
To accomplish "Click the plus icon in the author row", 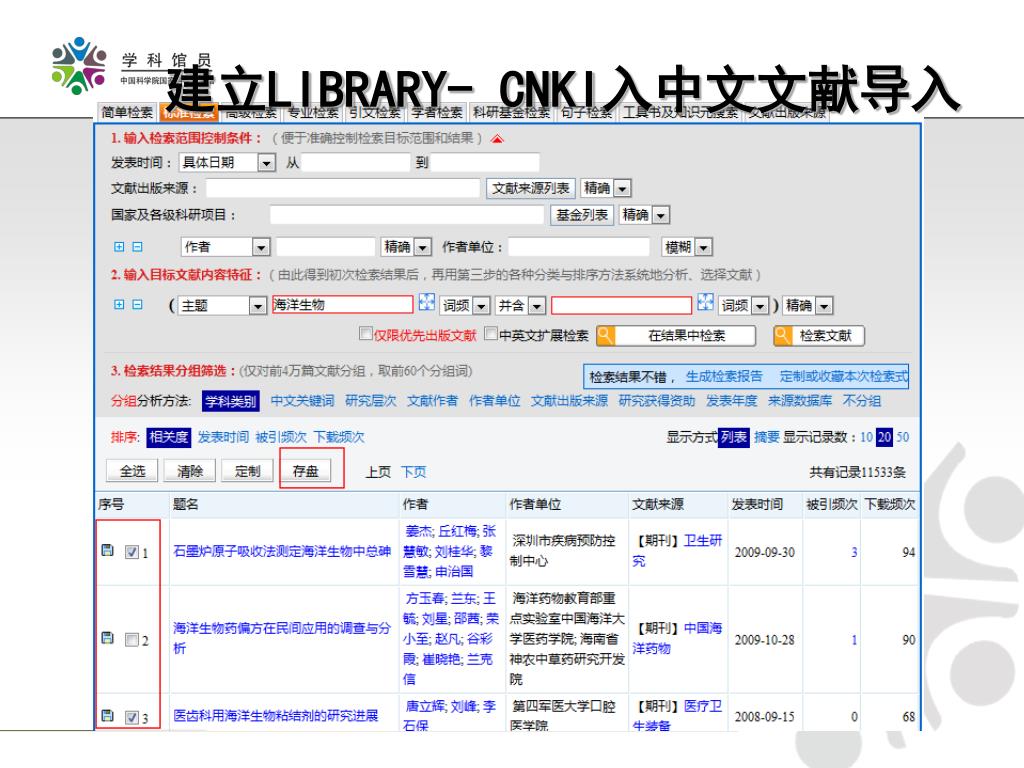I will (119, 247).
